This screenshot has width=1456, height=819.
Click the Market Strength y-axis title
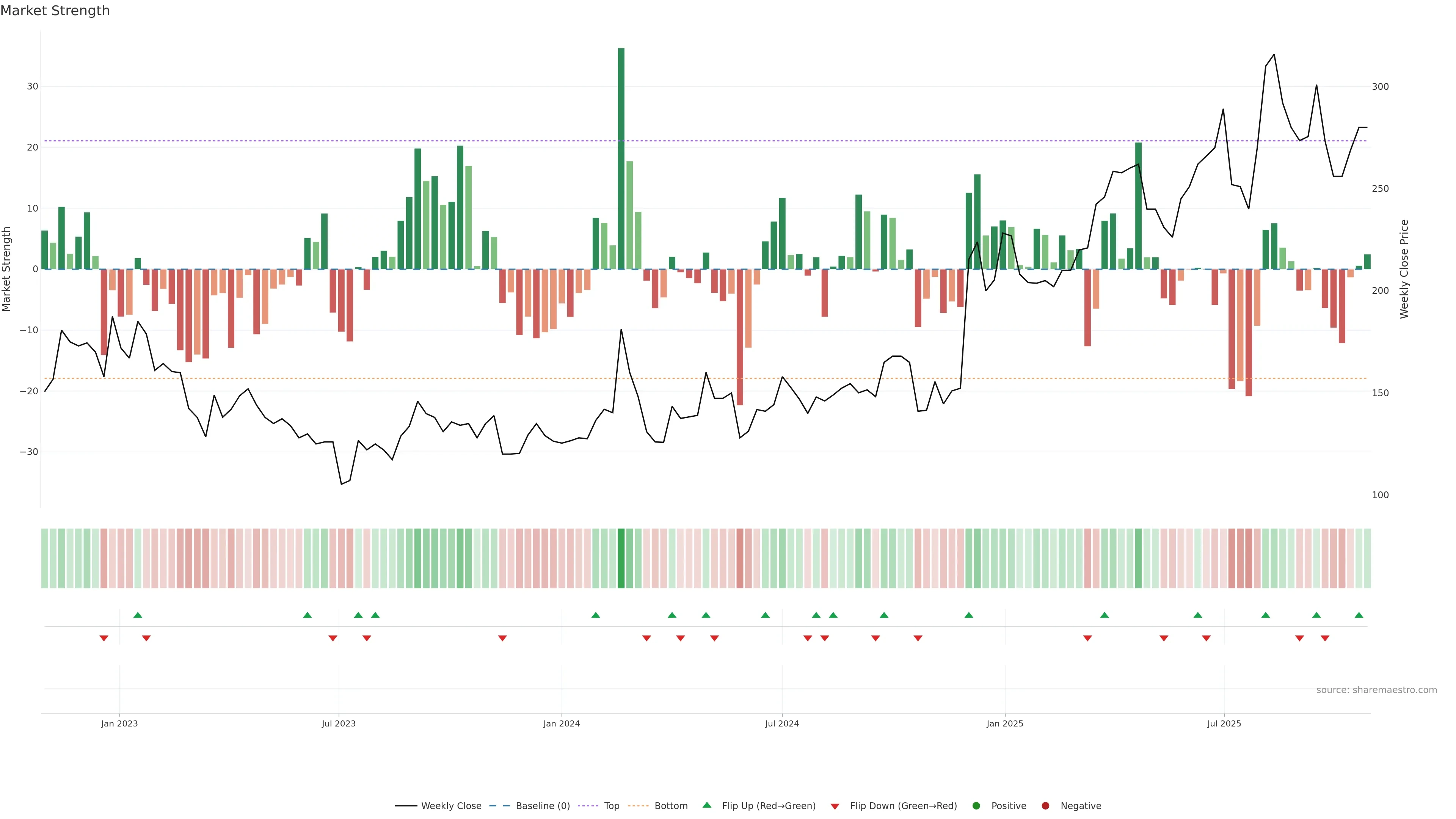pos(7,269)
